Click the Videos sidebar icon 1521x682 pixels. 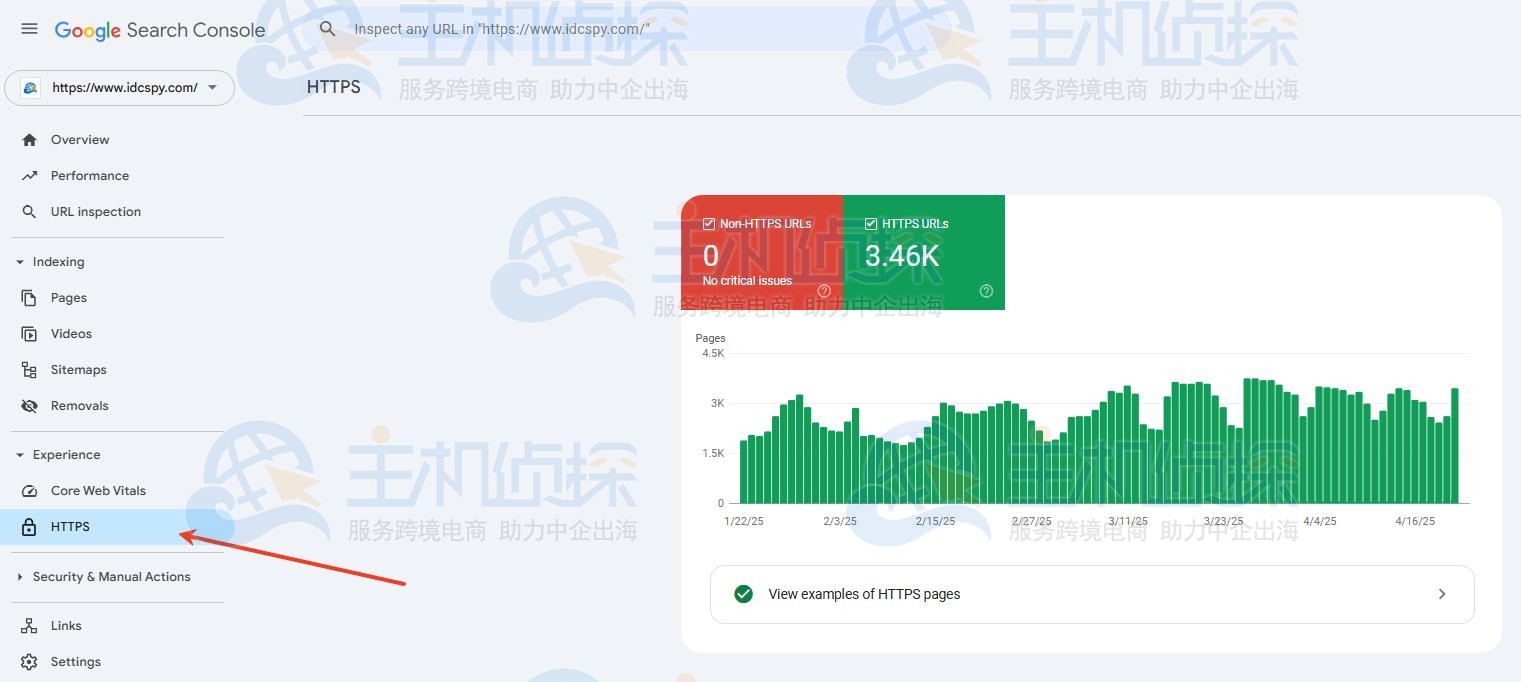(30, 333)
